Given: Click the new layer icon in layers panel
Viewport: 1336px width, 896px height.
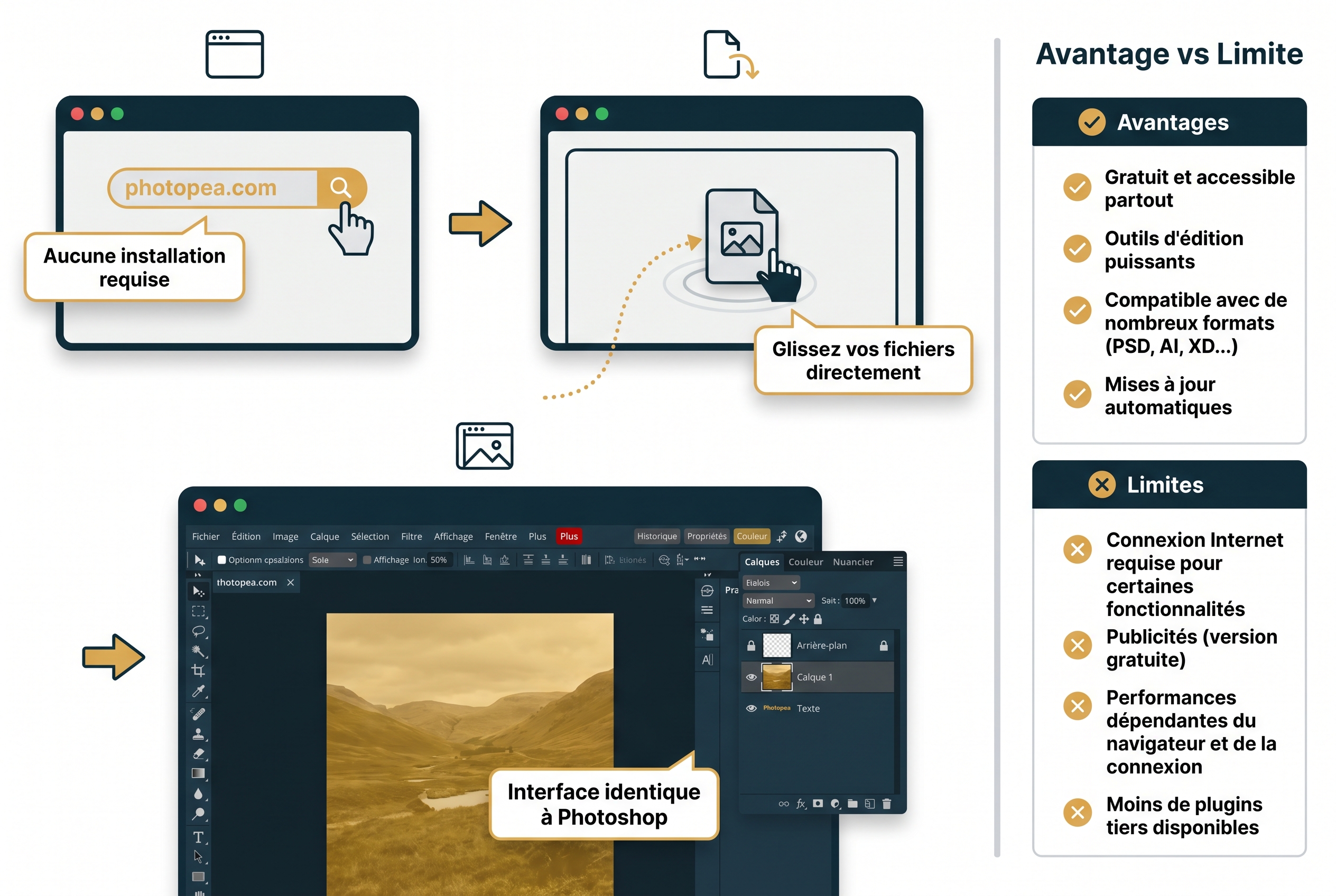Looking at the screenshot, I should tap(869, 804).
